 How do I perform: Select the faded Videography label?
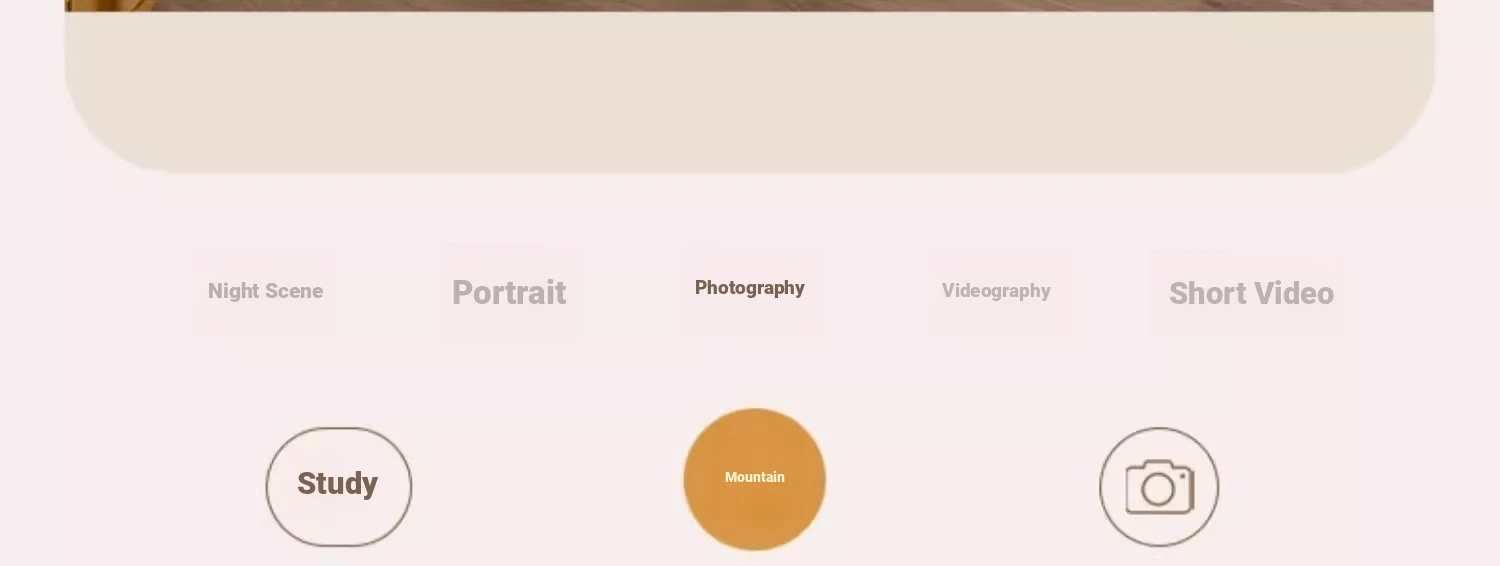996,291
